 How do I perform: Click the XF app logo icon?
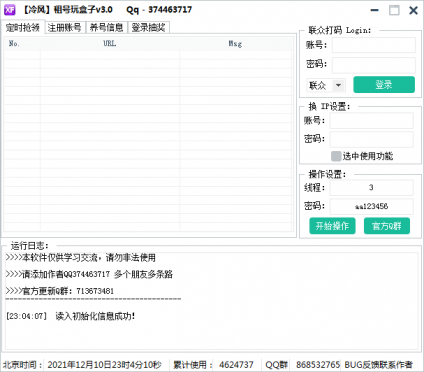(x=10, y=10)
